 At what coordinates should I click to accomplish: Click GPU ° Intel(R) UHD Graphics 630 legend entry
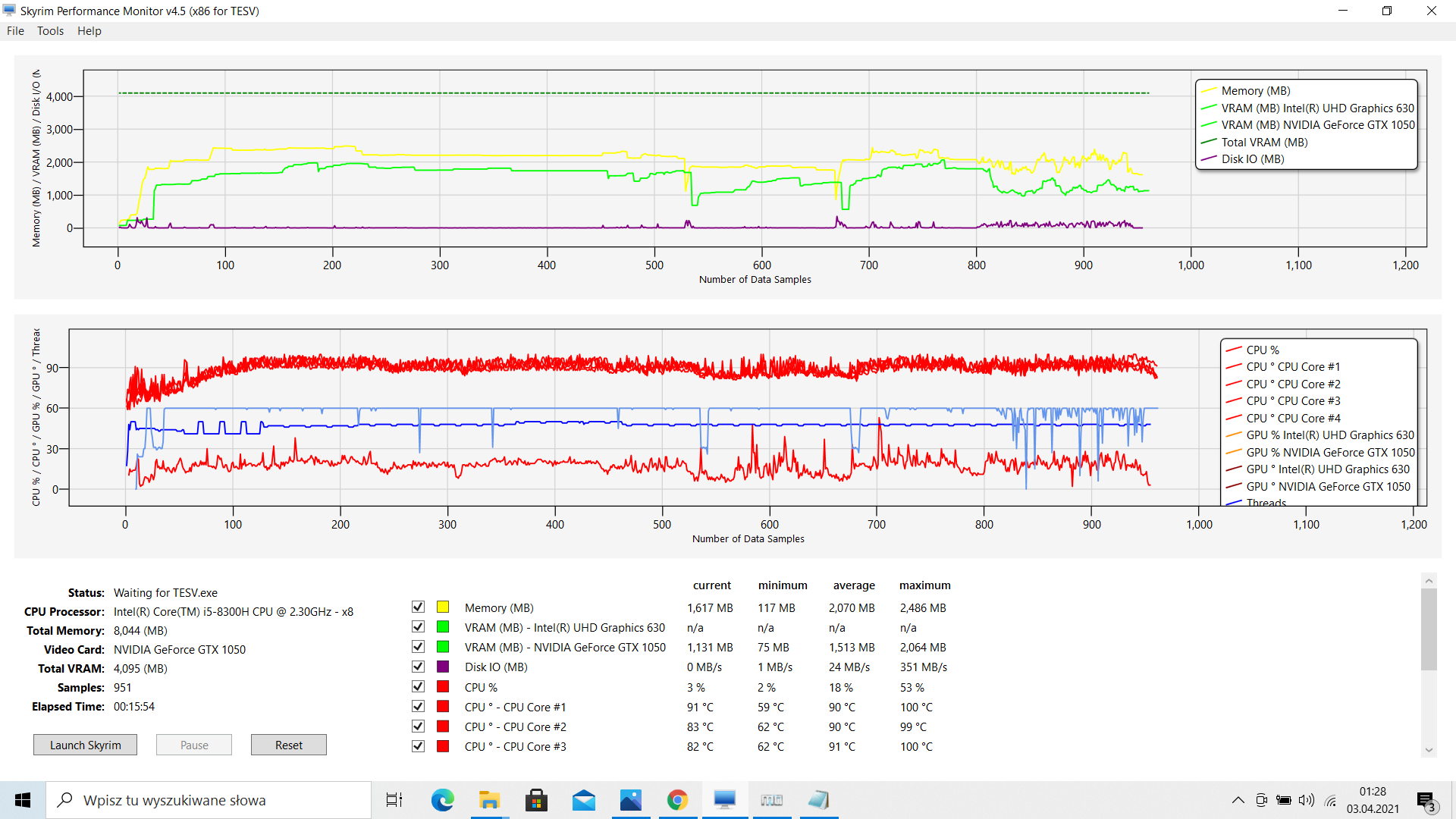1327,469
